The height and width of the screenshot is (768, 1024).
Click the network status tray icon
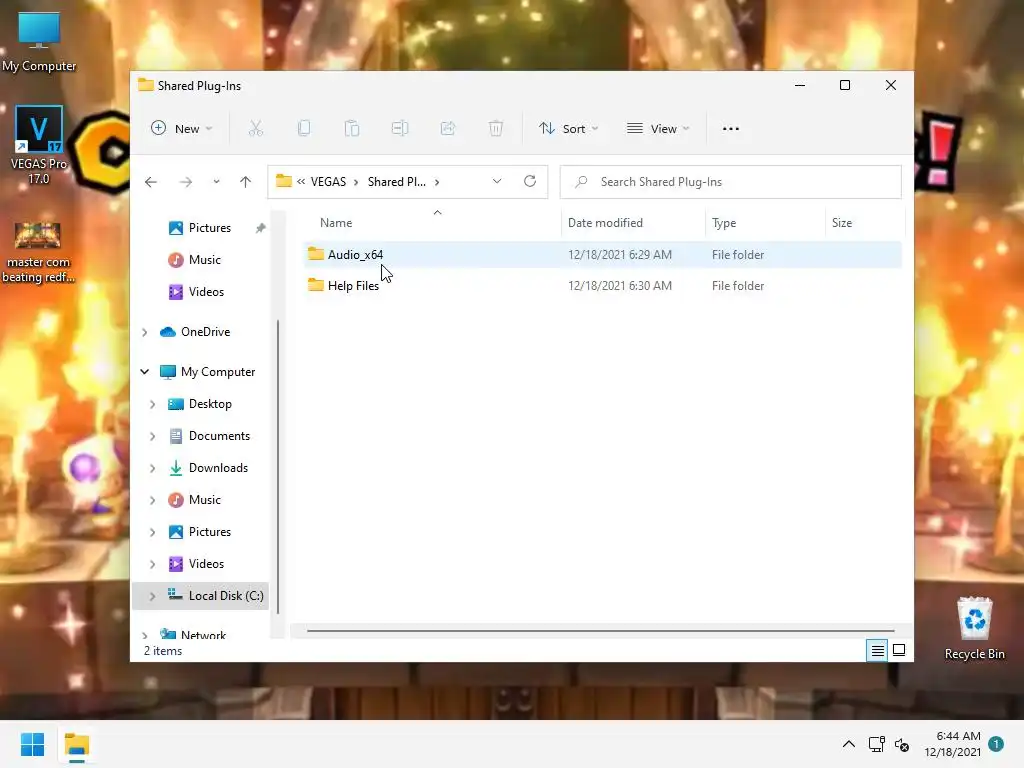click(x=876, y=744)
